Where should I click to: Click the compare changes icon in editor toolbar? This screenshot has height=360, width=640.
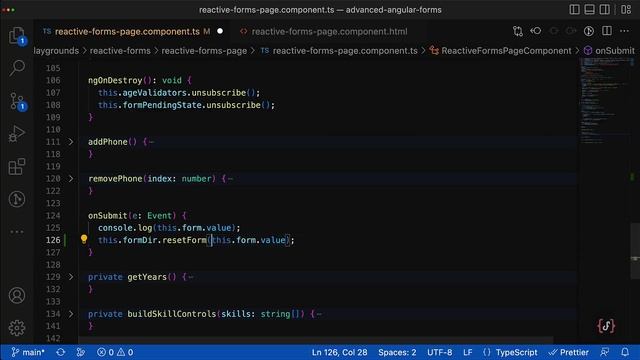point(518,31)
